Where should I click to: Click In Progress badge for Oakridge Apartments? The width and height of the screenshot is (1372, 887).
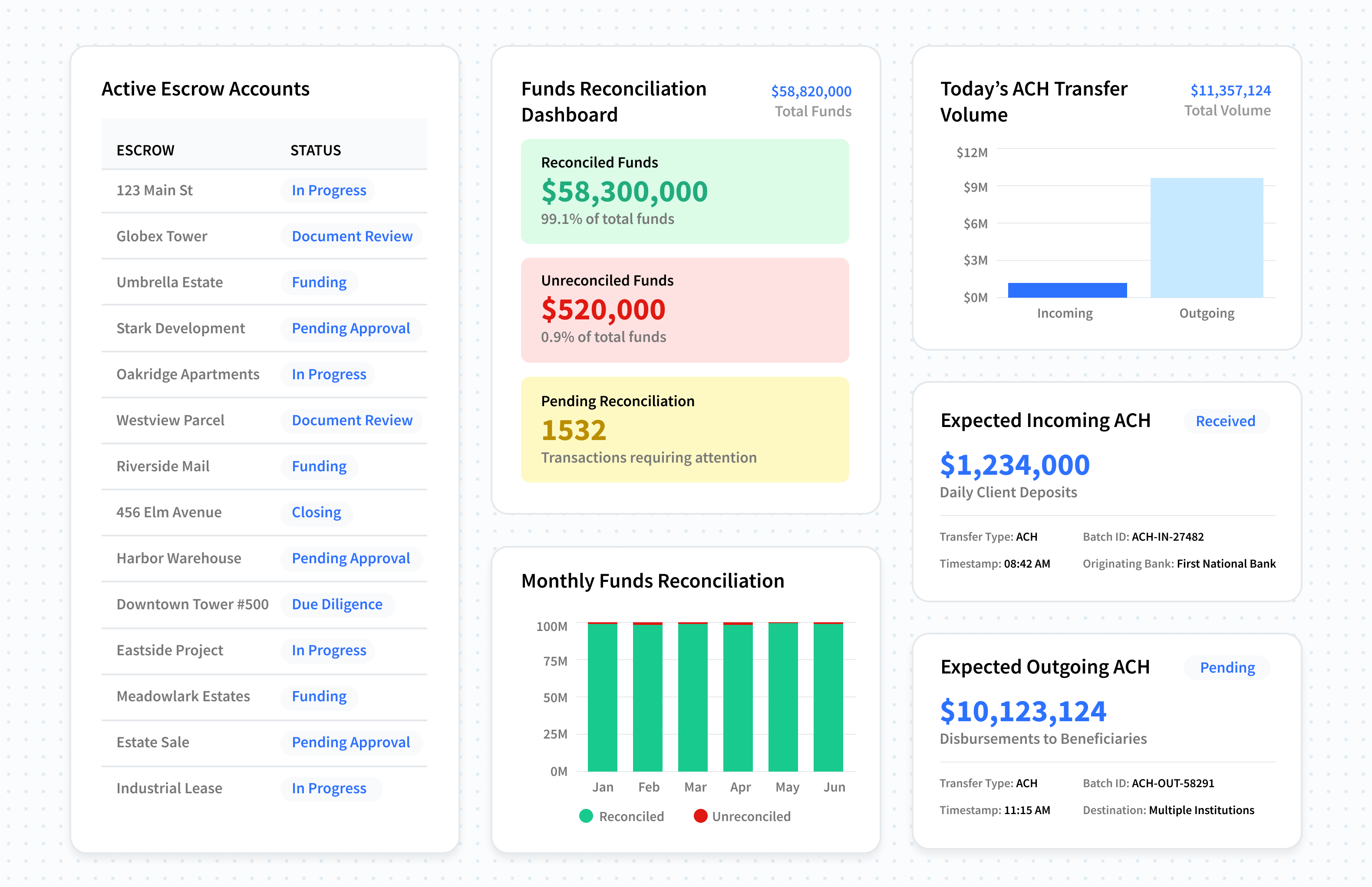click(x=328, y=375)
